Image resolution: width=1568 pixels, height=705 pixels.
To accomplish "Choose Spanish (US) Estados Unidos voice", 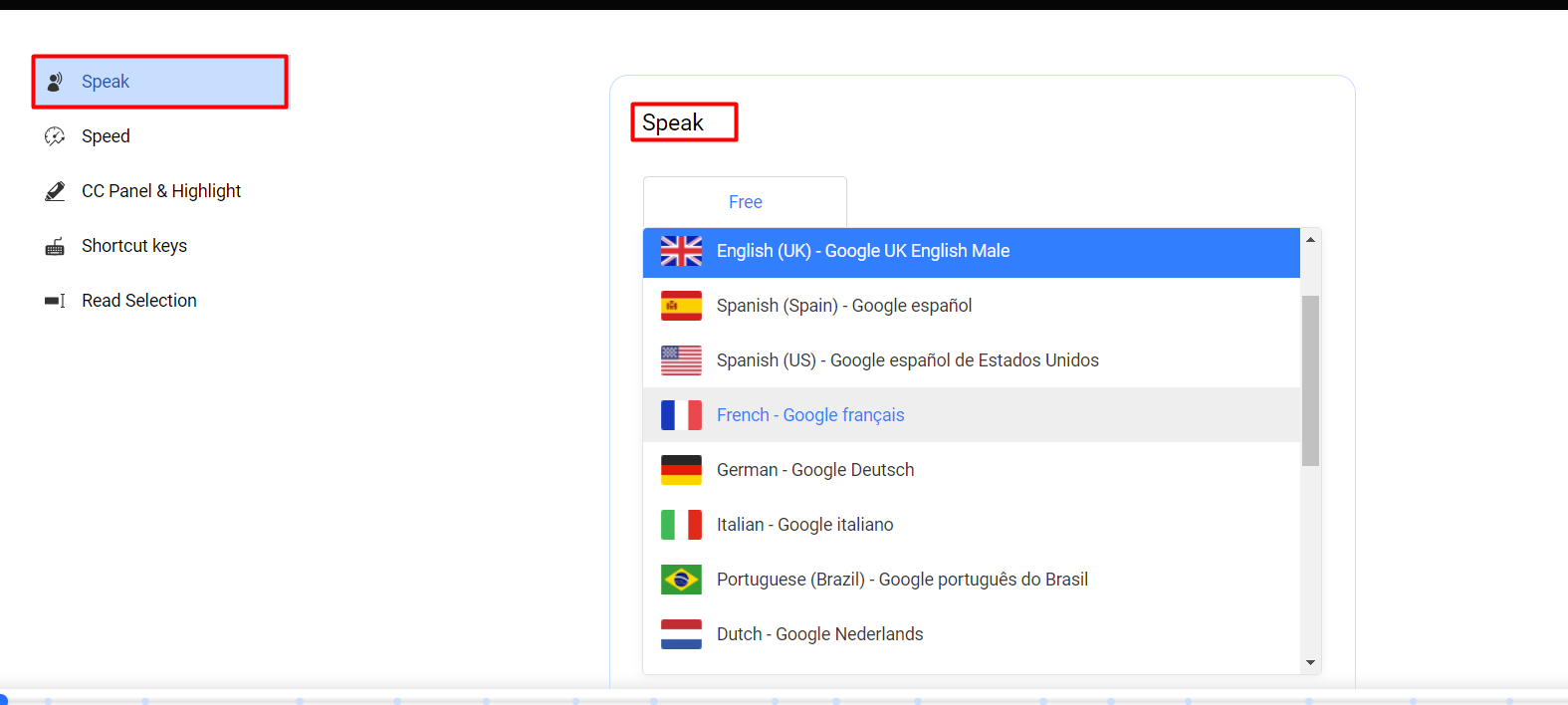I will [x=972, y=360].
